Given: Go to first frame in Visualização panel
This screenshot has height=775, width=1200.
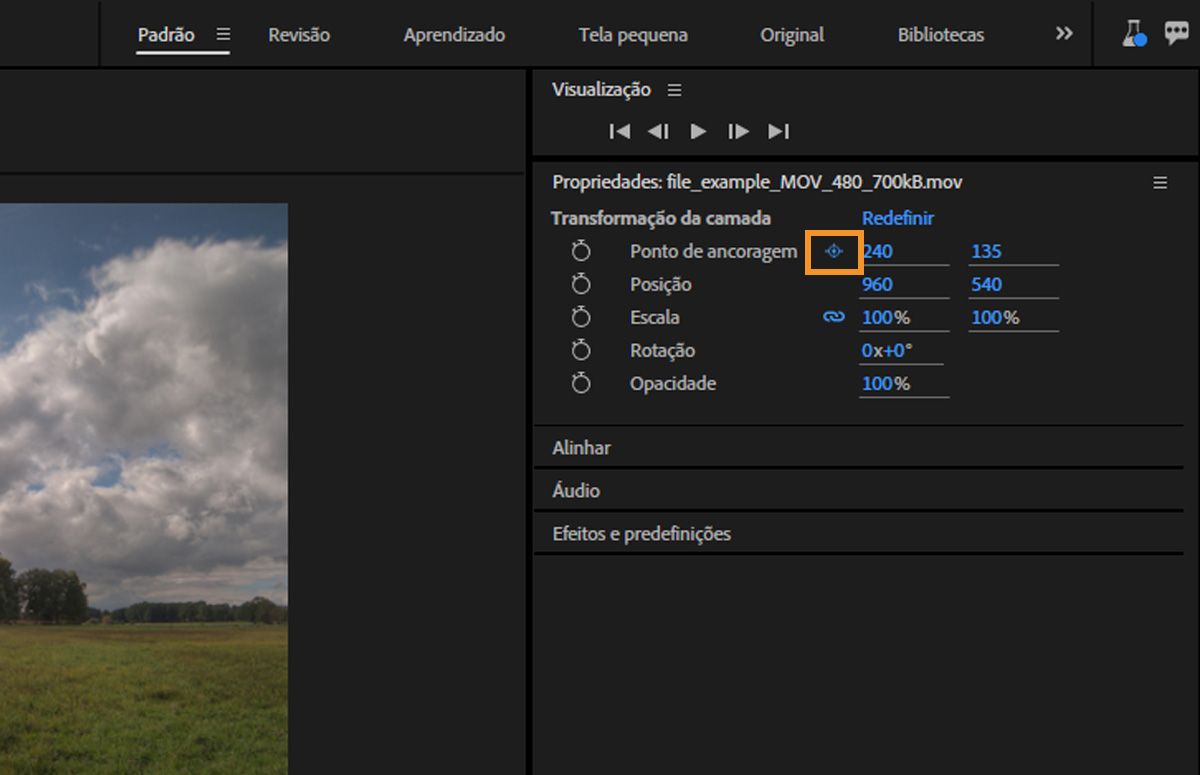Looking at the screenshot, I should pyautogui.click(x=620, y=131).
